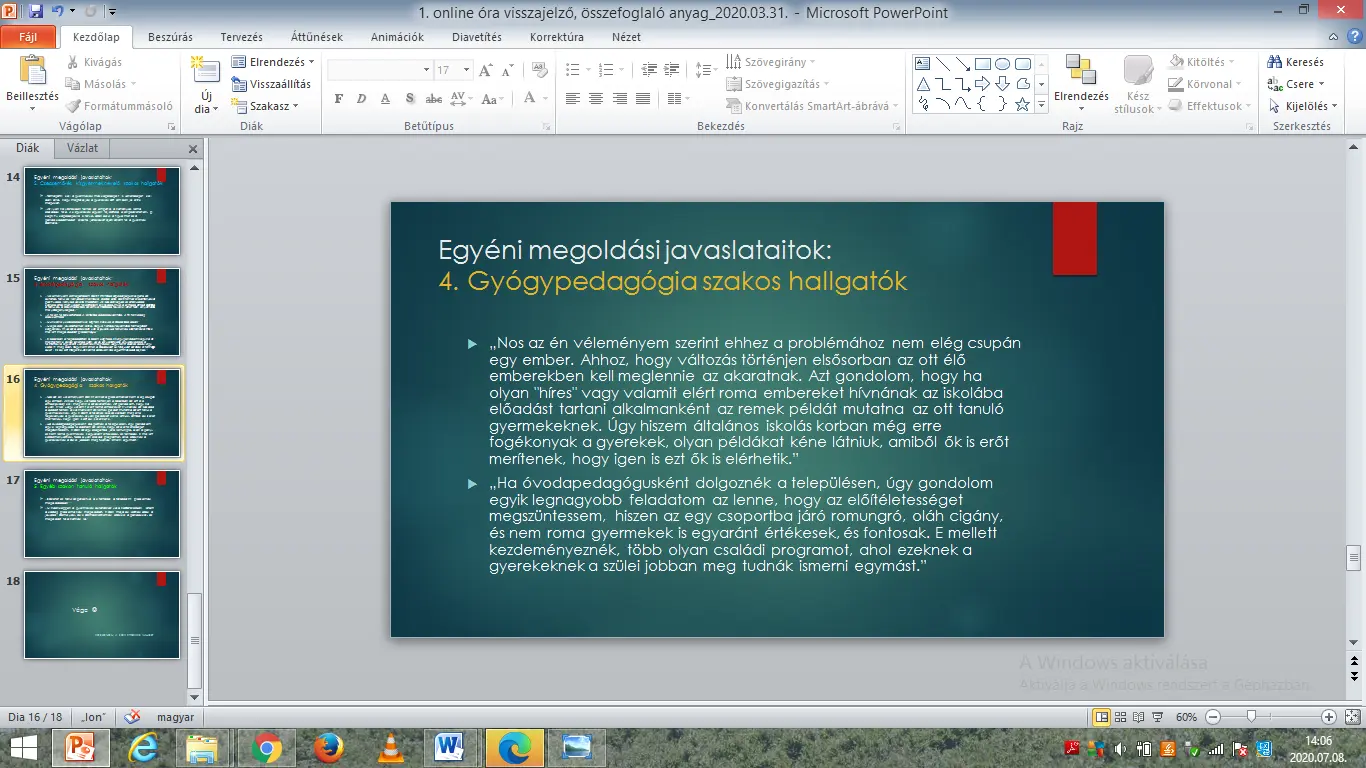This screenshot has width=1366, height=768.
Task: Open VLC media player from taskbar
Action: pos(391,747)
